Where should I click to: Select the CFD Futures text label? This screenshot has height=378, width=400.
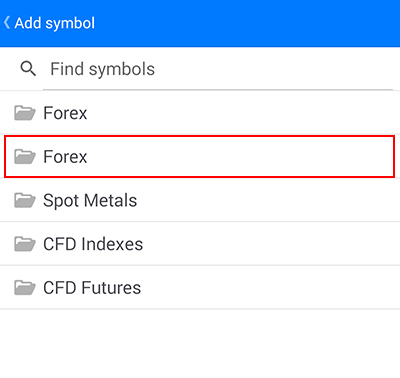[x=92, y=288]
